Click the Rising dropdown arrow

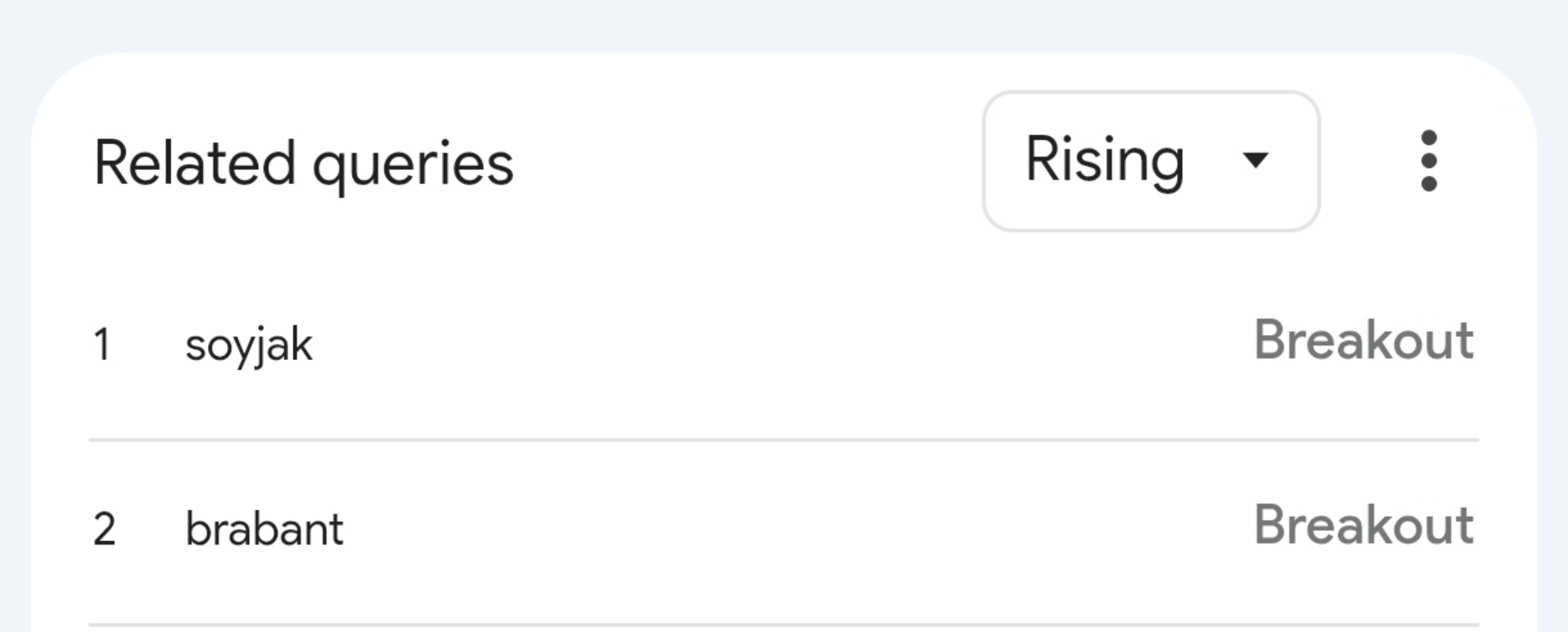pyautogui.click(x=1255, y=160)
